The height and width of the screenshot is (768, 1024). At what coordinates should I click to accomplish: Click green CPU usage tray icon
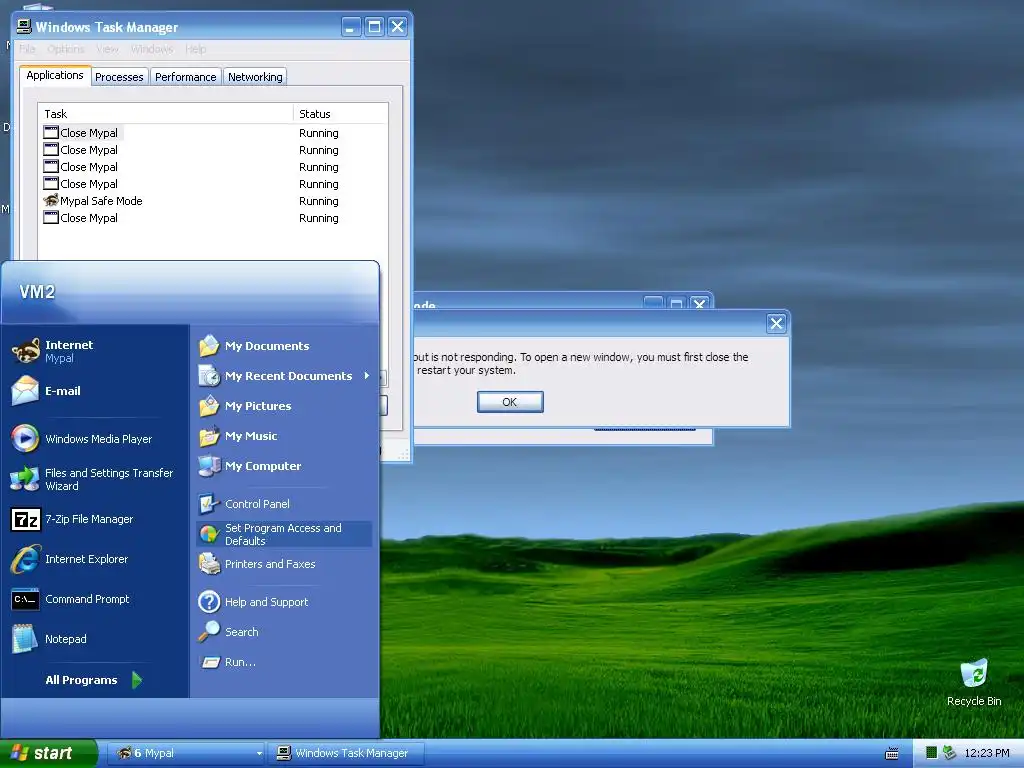coord(931,753)
